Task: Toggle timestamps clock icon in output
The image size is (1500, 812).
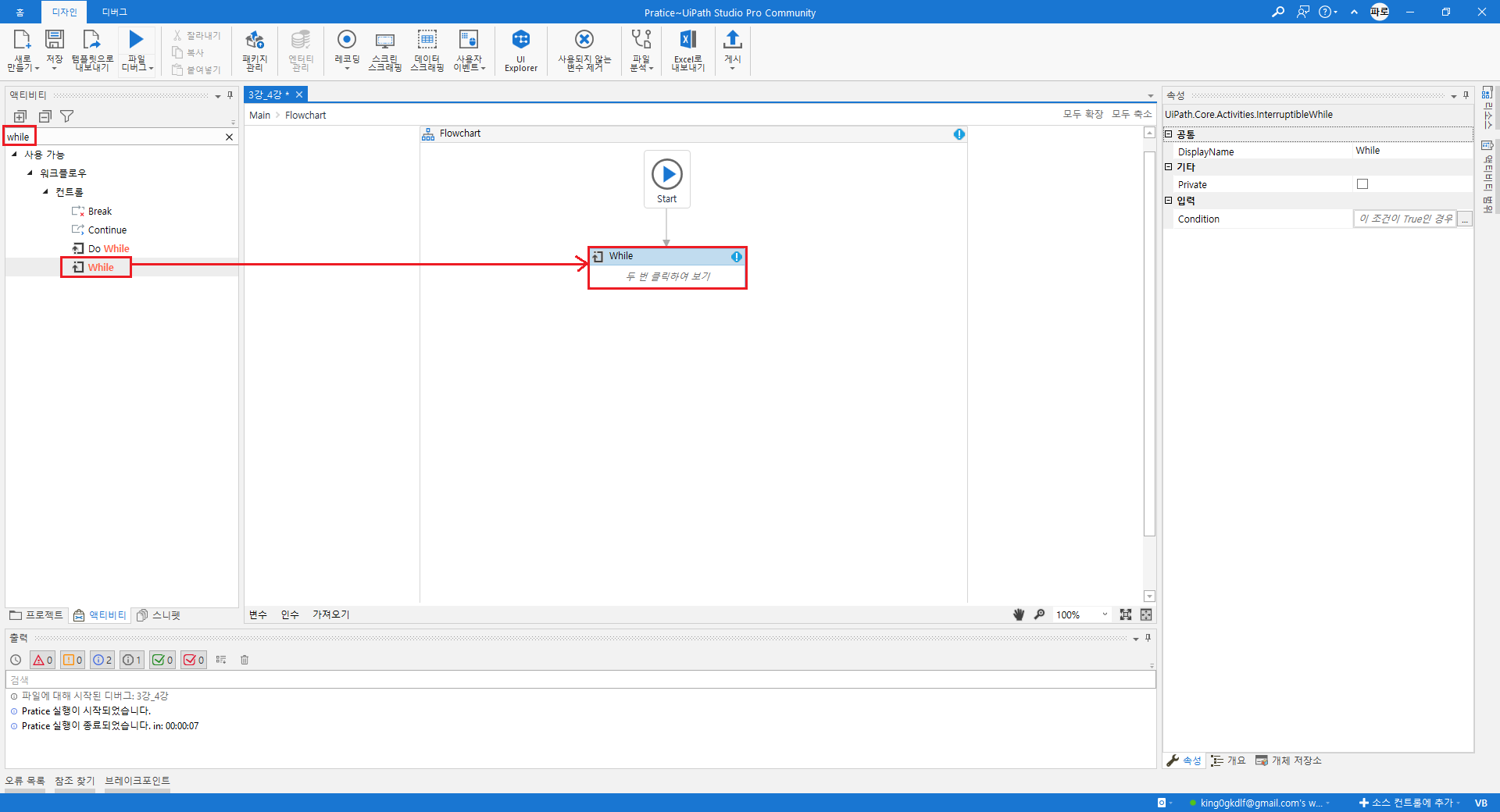Action: (16, 660)
